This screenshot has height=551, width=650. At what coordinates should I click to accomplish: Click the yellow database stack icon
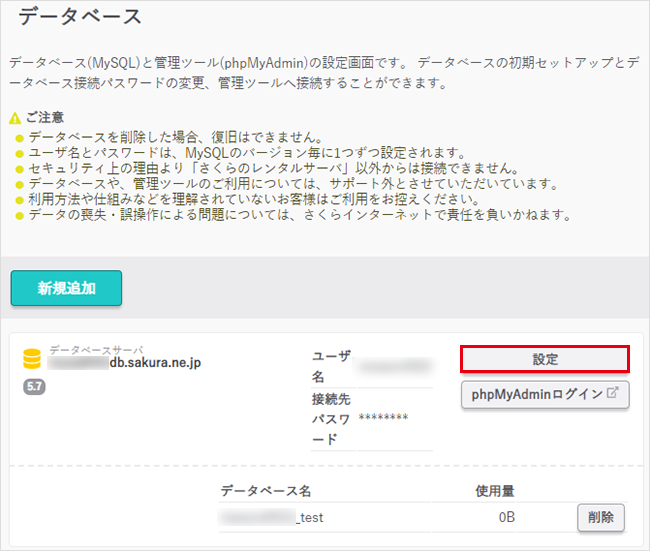[32, 359]
